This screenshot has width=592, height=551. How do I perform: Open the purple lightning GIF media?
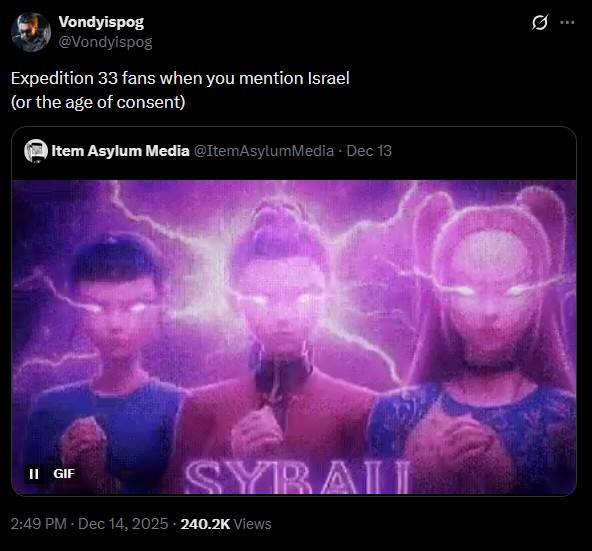pyautogui.click(x=294, y=337)
